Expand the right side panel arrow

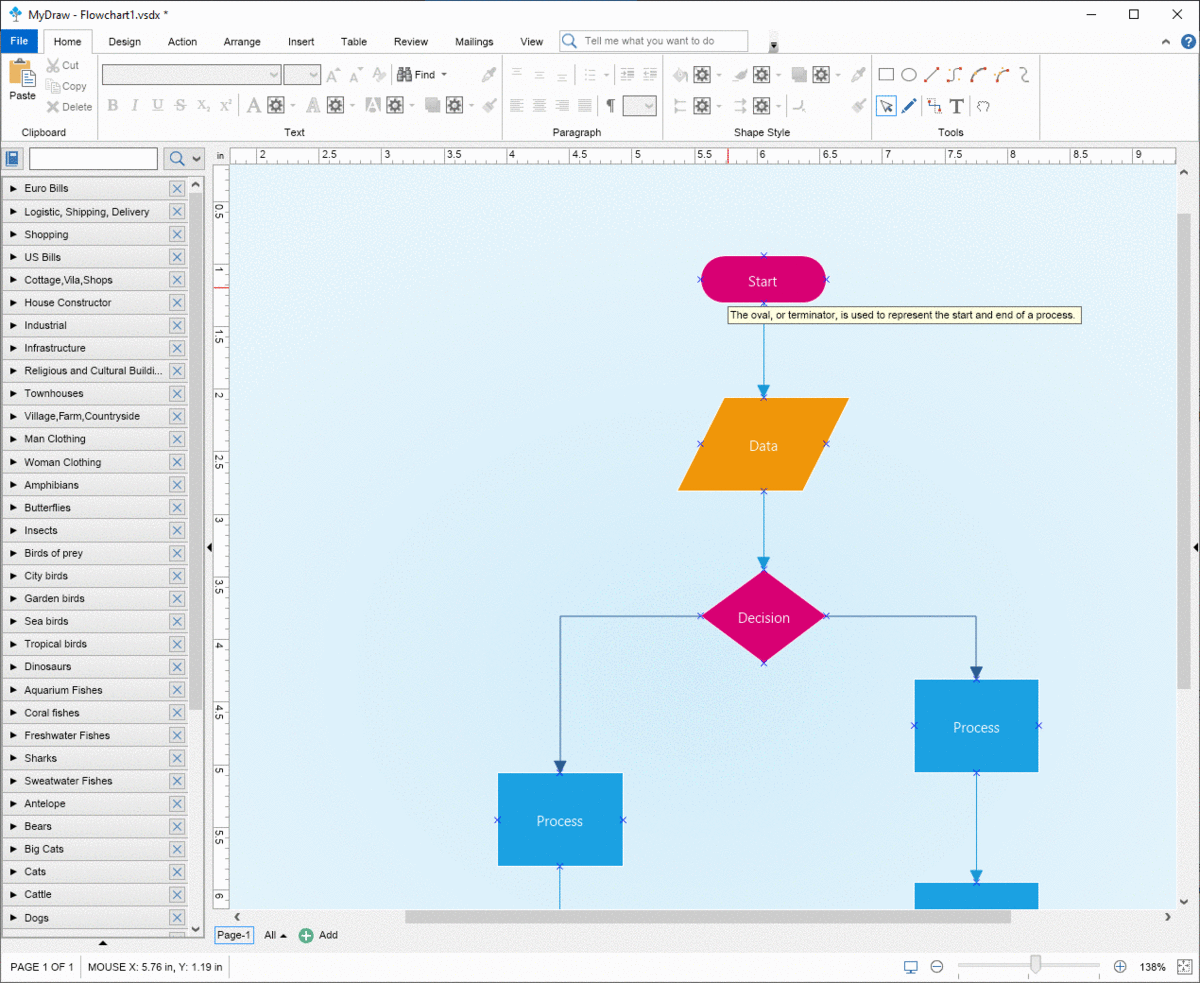point(1196,547)
